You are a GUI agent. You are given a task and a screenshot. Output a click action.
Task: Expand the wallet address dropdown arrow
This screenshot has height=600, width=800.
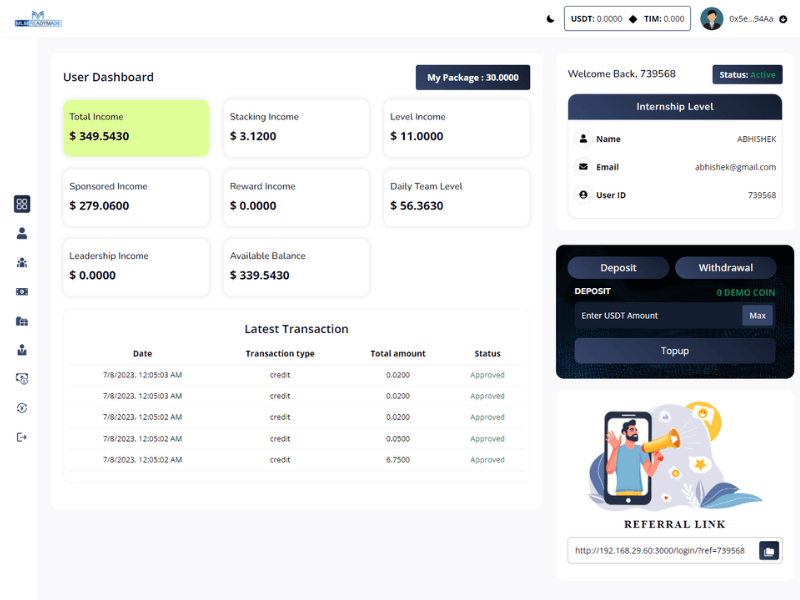783,19
